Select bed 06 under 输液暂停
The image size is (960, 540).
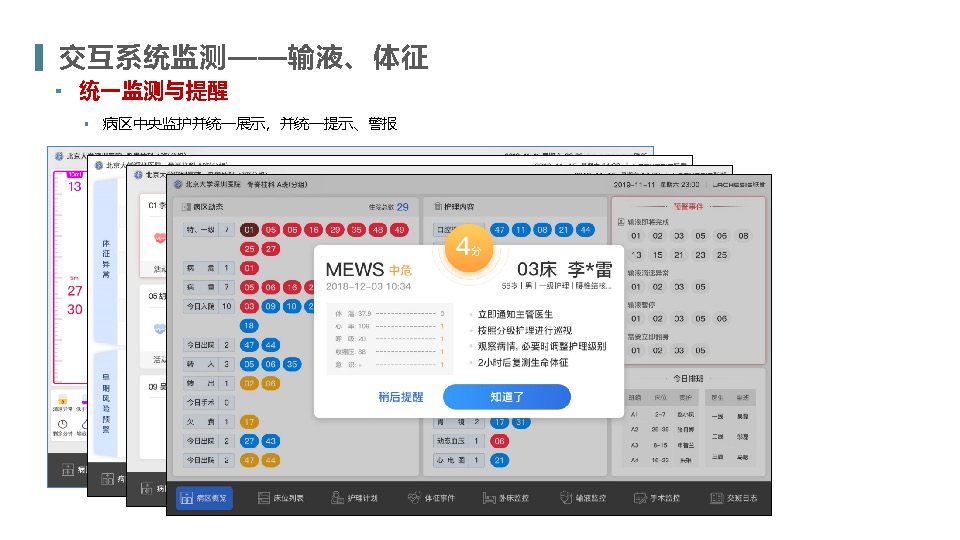722,318
